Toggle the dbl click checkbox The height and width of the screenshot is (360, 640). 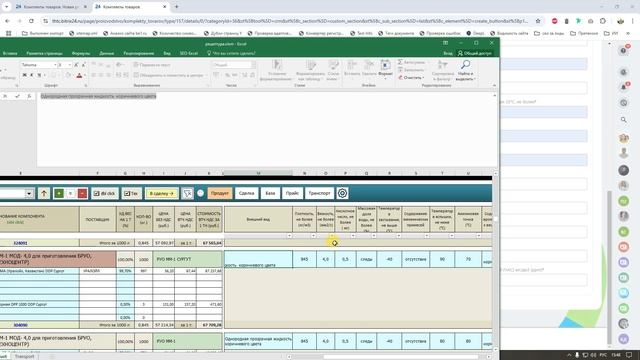tap(104, 193)
